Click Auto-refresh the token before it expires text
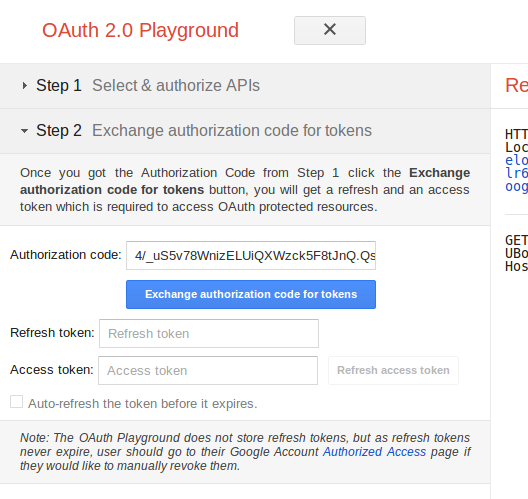The height and width of the screenshot is (499, 528). (x=143, y=403)
